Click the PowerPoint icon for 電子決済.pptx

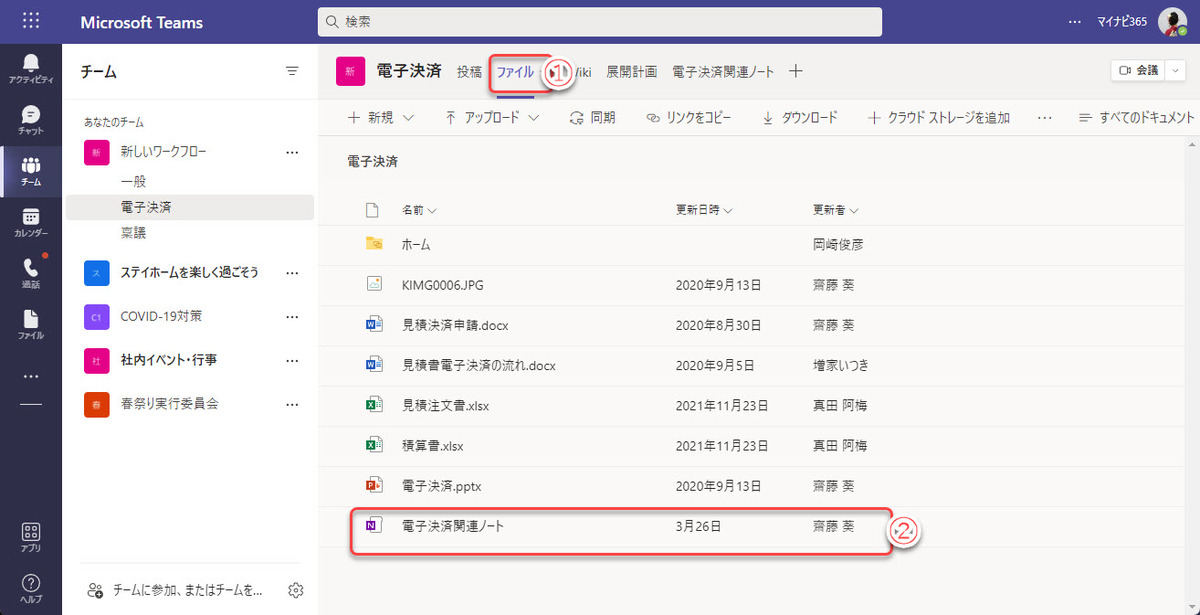tap(374, 485)
